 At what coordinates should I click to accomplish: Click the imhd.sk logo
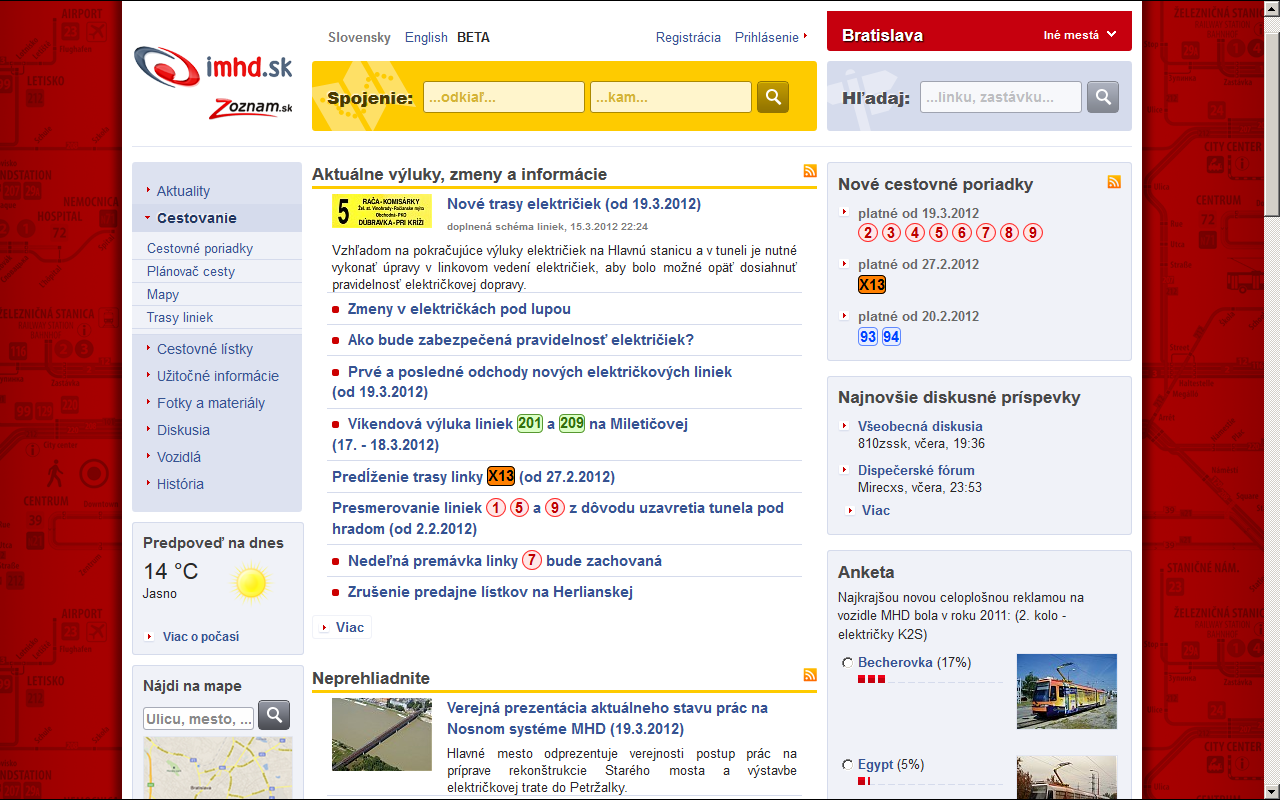click(x=214, y=69)
